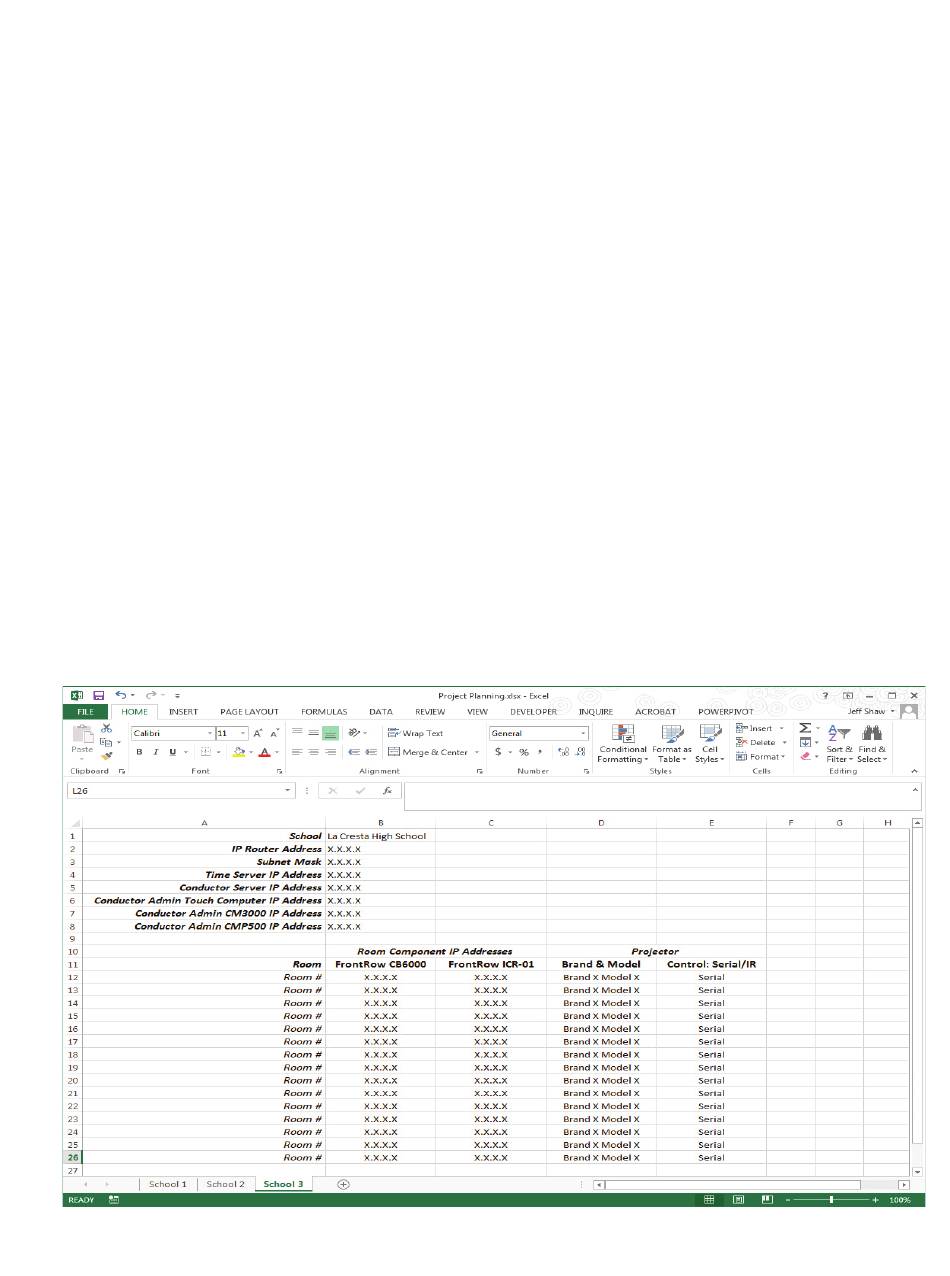The width and height of the screenshot is (950, 1276).
Task: Click the formula bar Enter checkmark
Action: pos(360,790)
